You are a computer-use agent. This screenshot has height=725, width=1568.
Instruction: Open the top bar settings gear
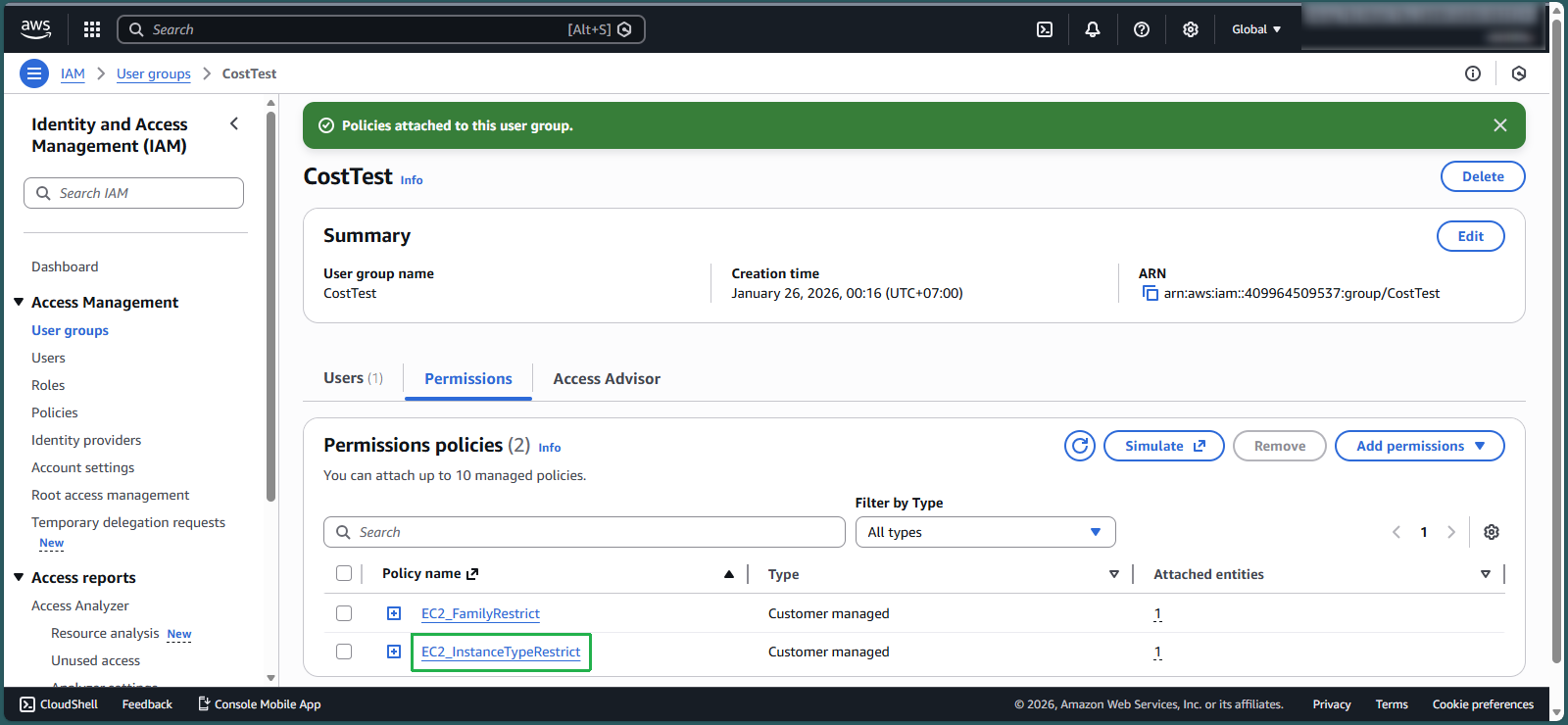pyautogui.click(x=1191, y=29)
